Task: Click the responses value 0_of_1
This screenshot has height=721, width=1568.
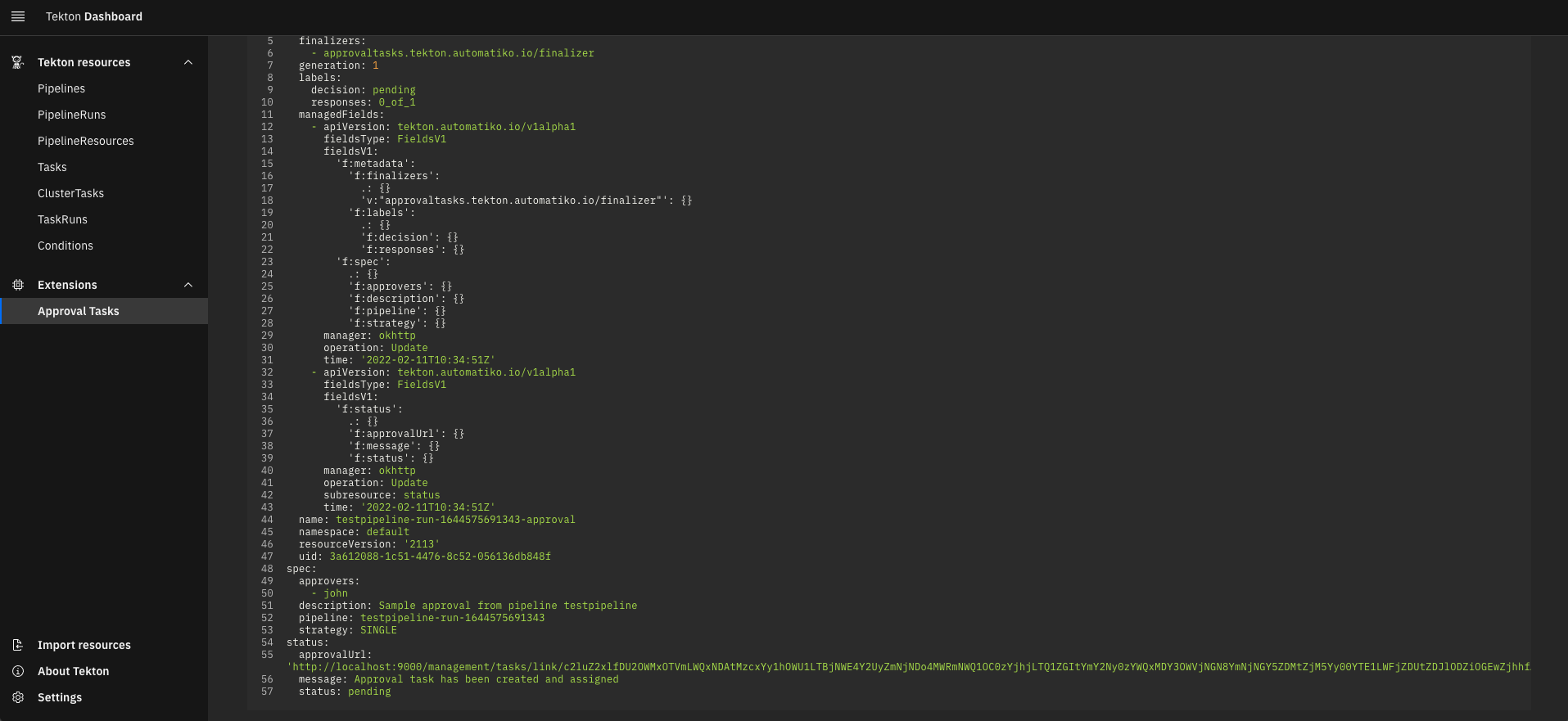Action: coord(397,102)
